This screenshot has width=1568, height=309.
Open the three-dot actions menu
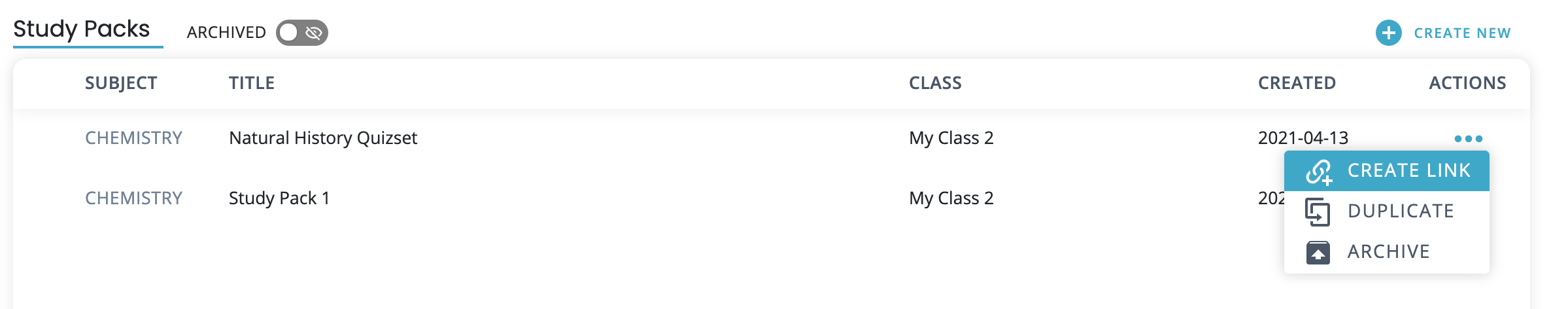(x=1468, y=139)
